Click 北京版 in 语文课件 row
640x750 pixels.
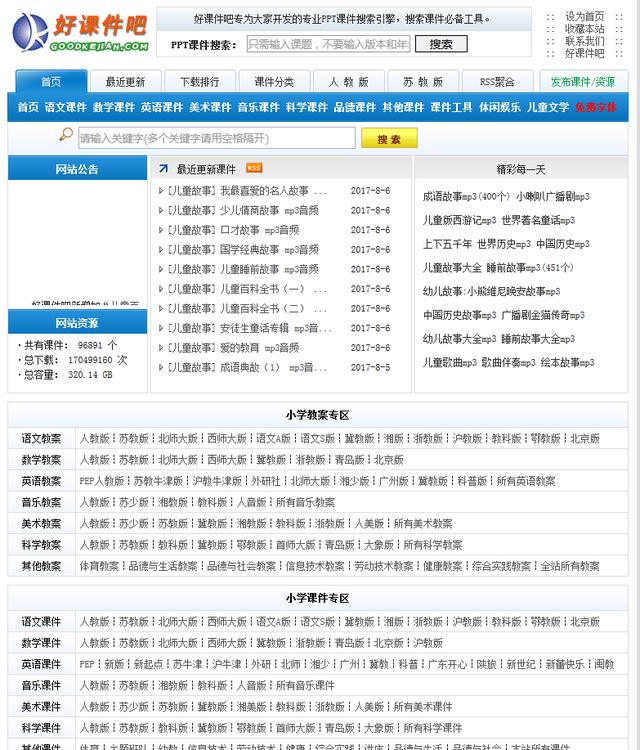[585, 622]
